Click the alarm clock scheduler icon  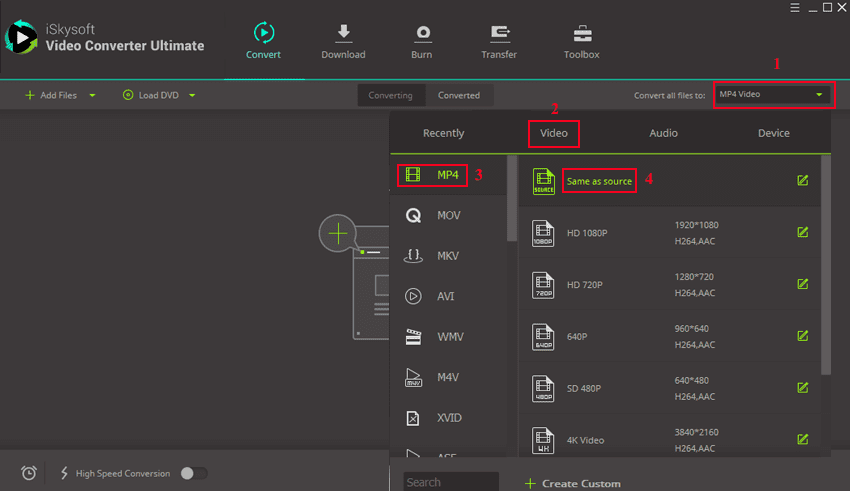(x=29, y=473)
